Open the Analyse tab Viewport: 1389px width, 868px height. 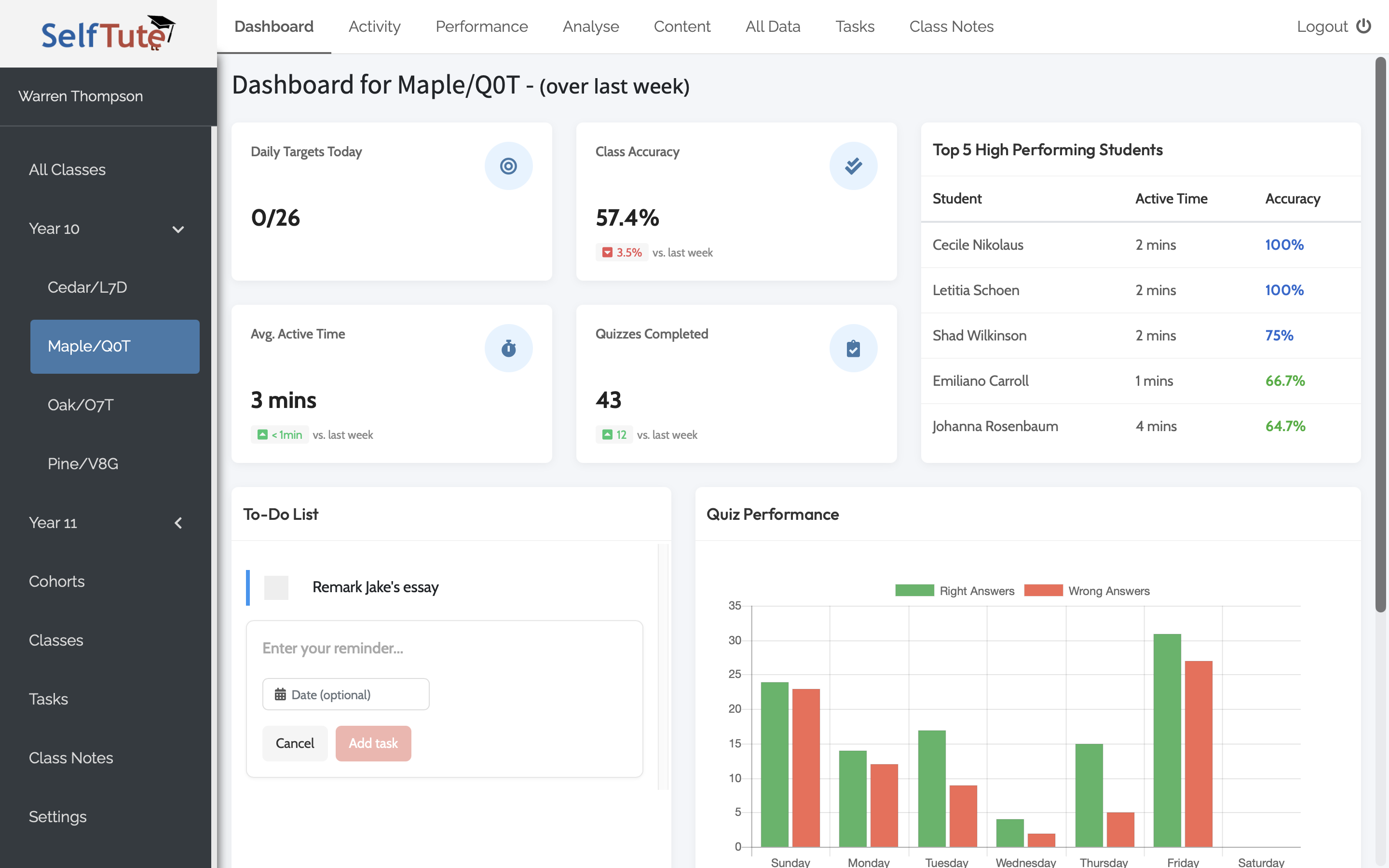pyautogui.click(x=591, y=27)
